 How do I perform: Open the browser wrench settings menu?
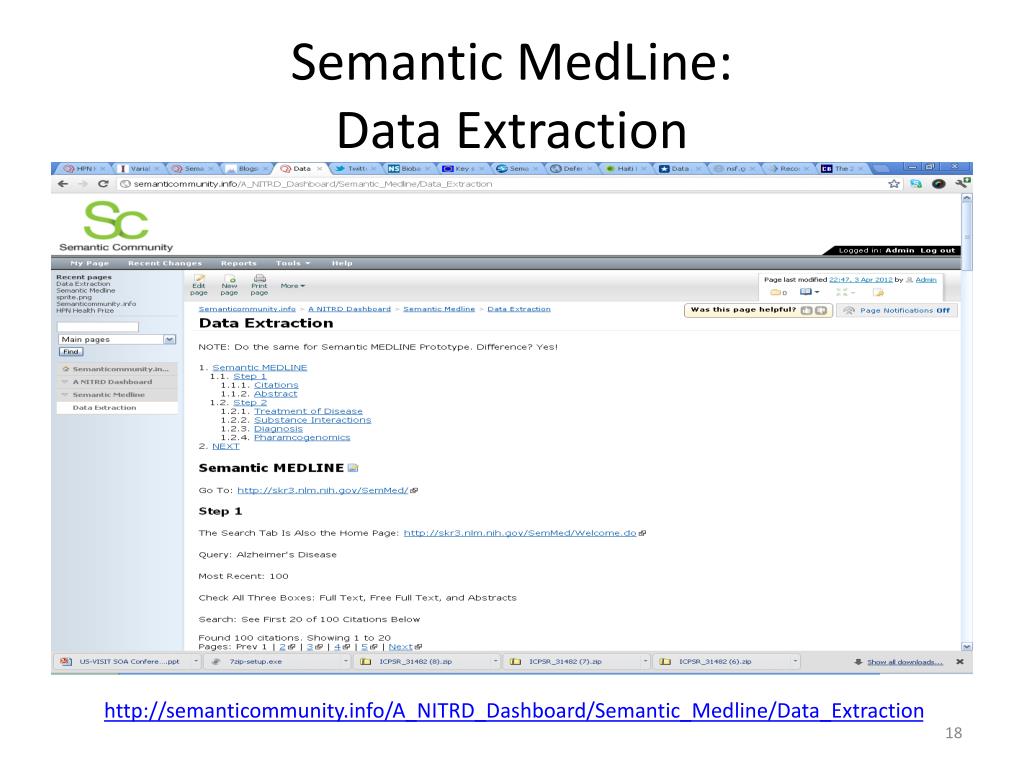[963, 184]
